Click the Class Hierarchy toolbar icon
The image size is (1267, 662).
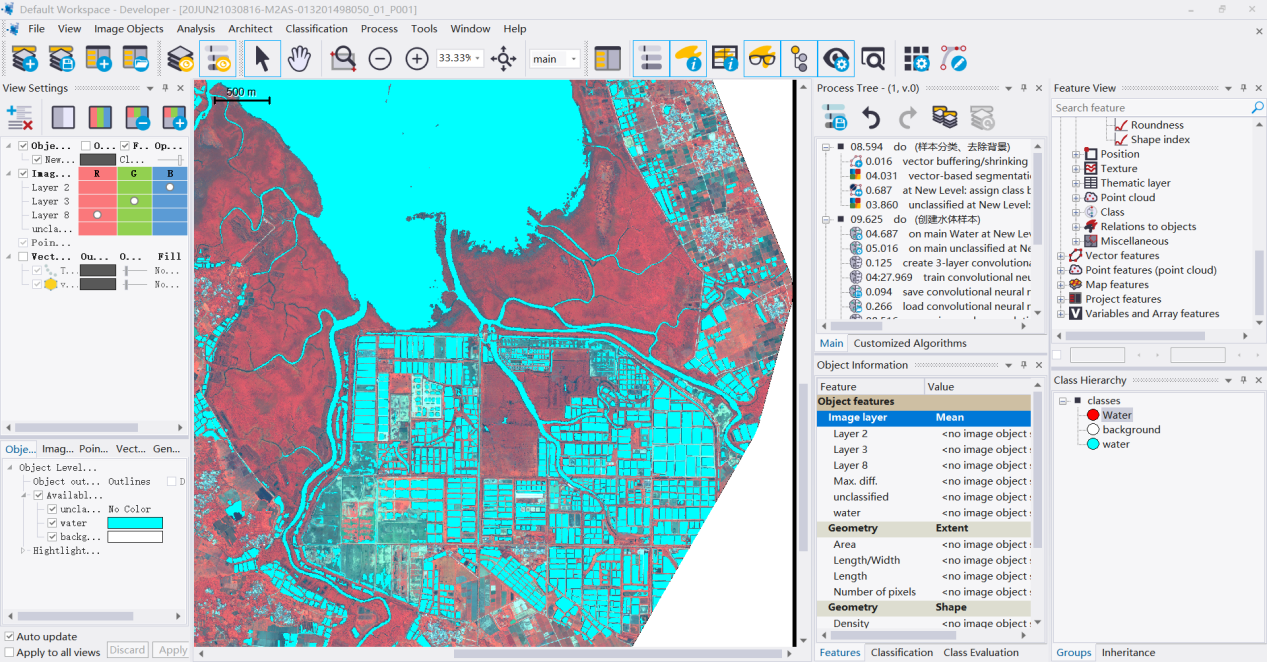(x=799, y=59)
